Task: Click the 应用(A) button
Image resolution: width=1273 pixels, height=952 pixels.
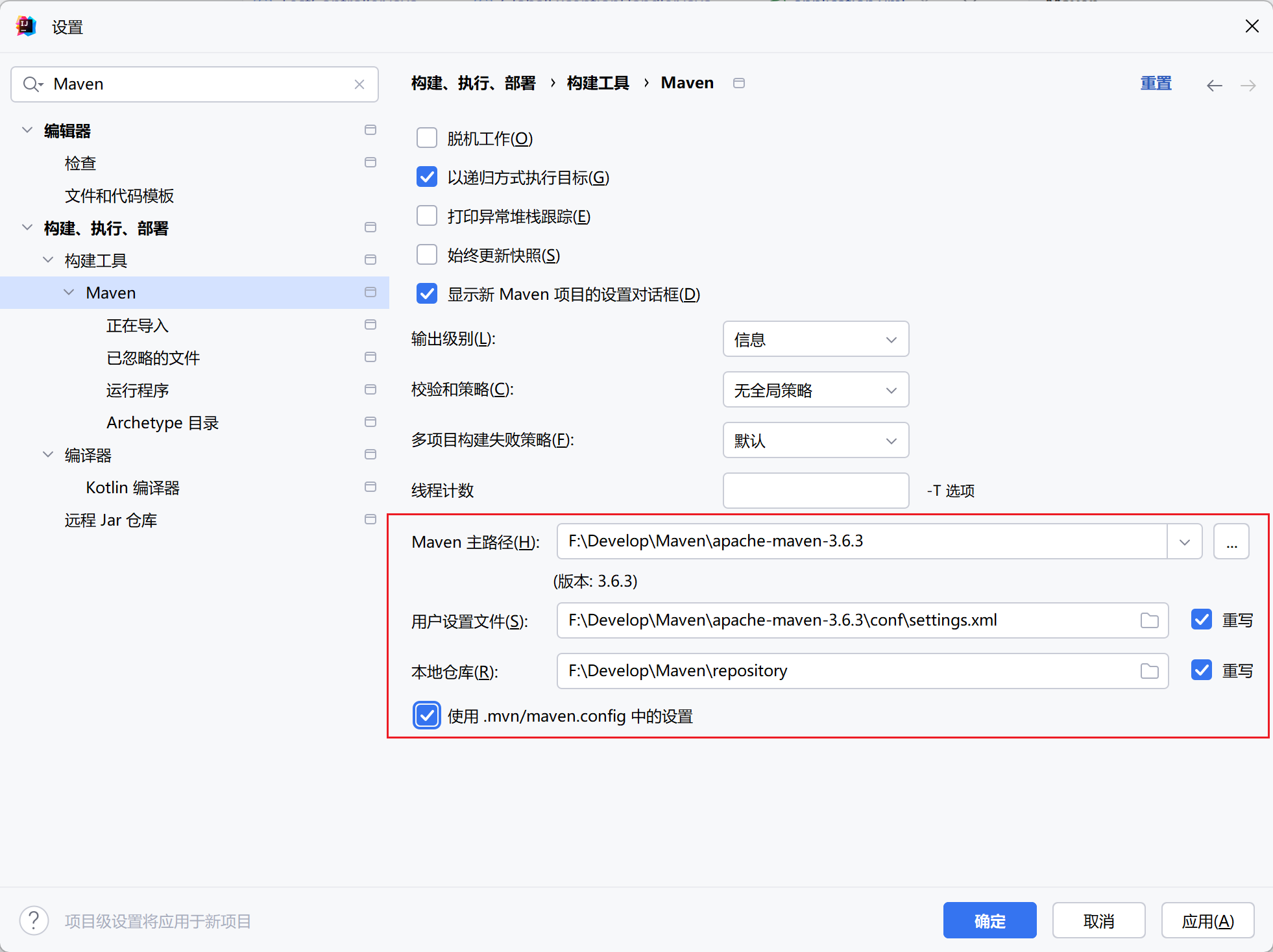Action: (1208, 920)
